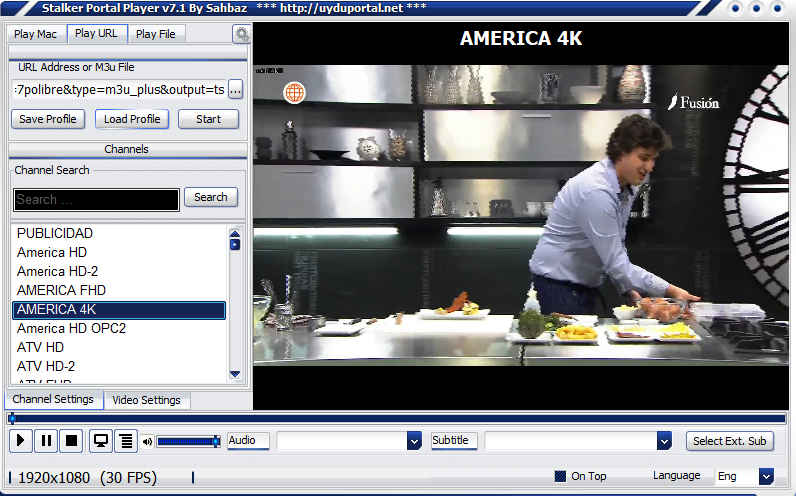The height and width of the screenshot is (496, 796).
Task: Open the Audio track dropdown
Action: [414, 441]
